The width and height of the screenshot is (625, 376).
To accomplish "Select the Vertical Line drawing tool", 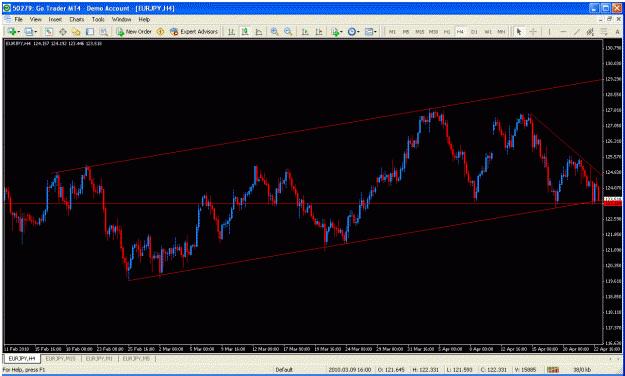I will [549, 31].
